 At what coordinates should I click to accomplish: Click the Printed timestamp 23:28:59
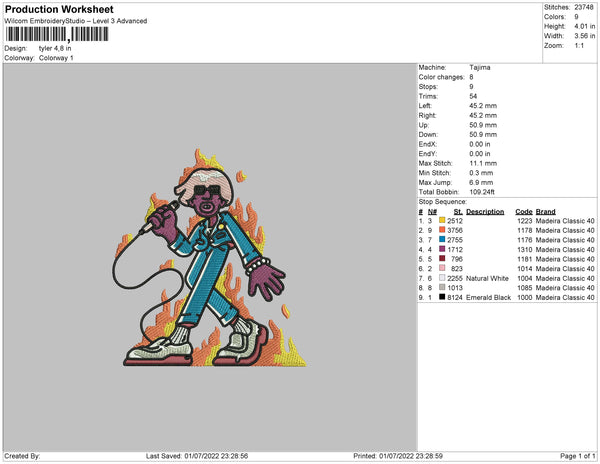tap(427, 456)
